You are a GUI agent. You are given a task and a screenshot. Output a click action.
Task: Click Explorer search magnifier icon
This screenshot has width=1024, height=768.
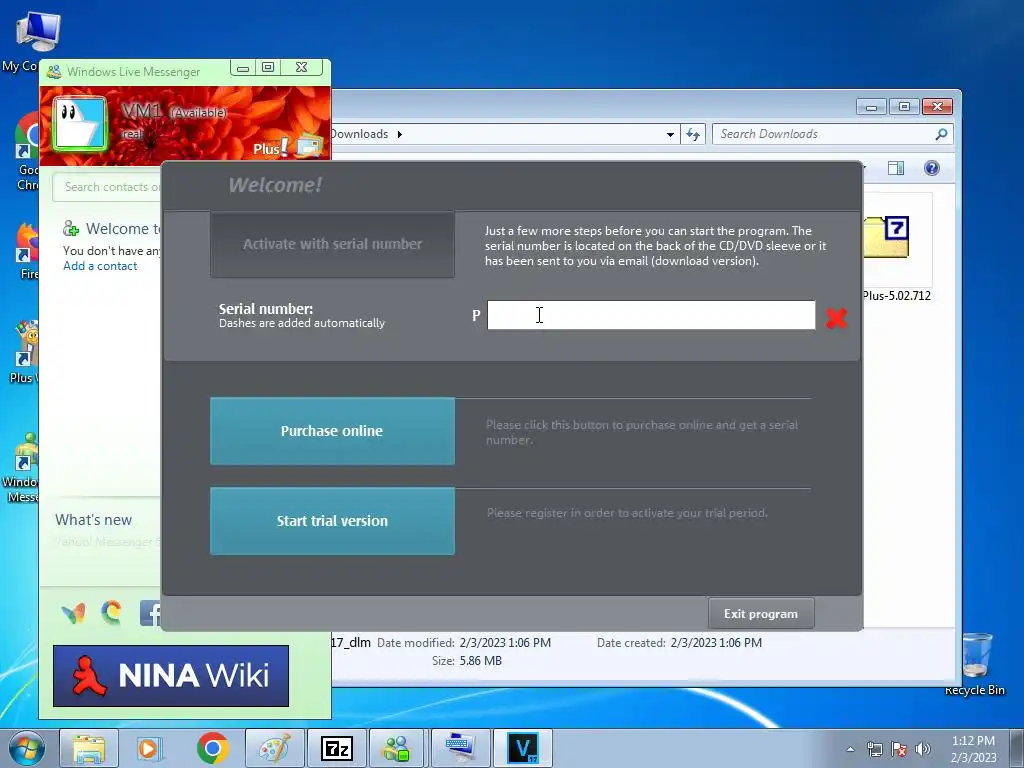(x=941, y=134)
